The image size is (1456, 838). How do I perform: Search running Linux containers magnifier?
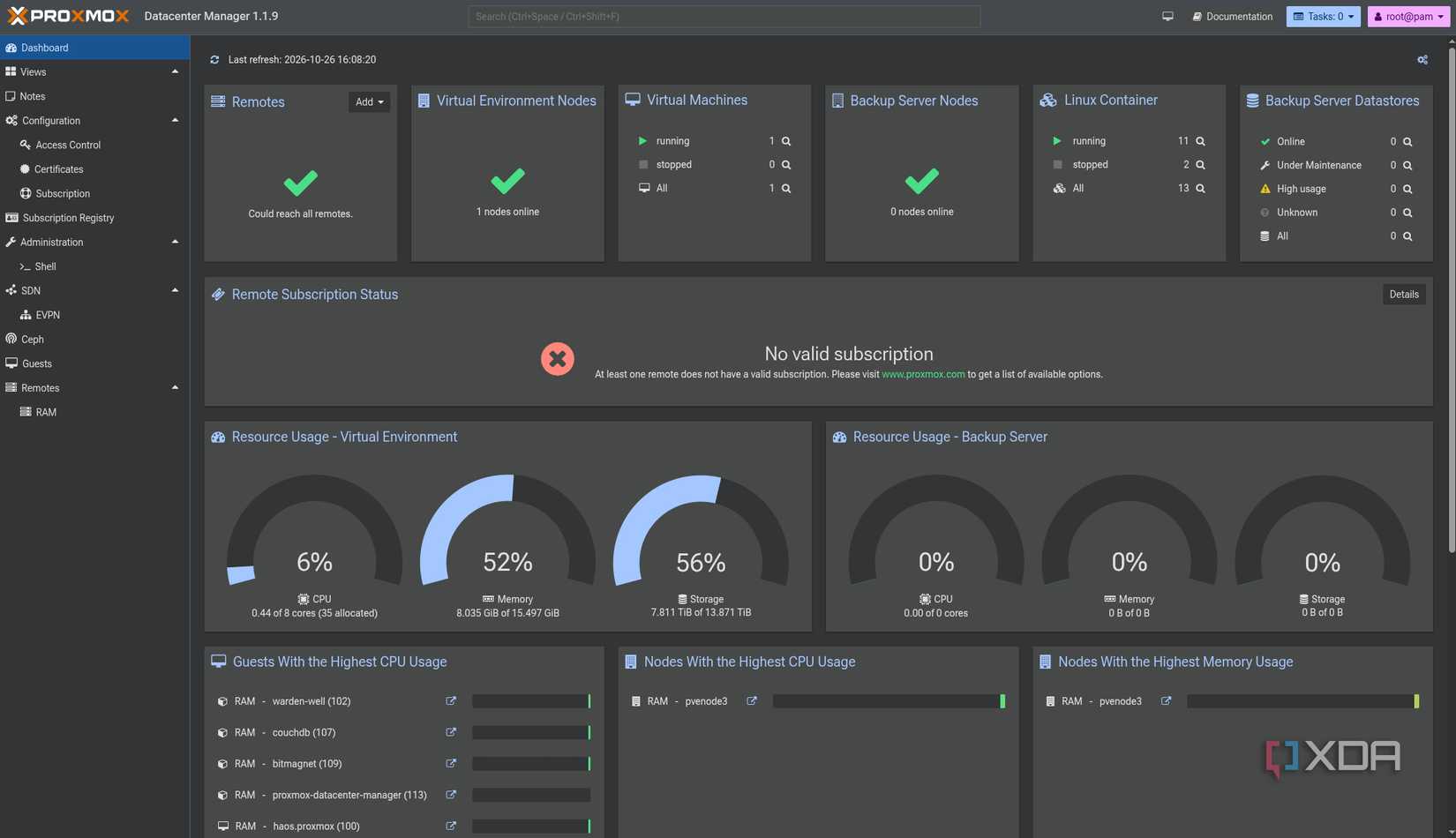(x=1200, y=141)
